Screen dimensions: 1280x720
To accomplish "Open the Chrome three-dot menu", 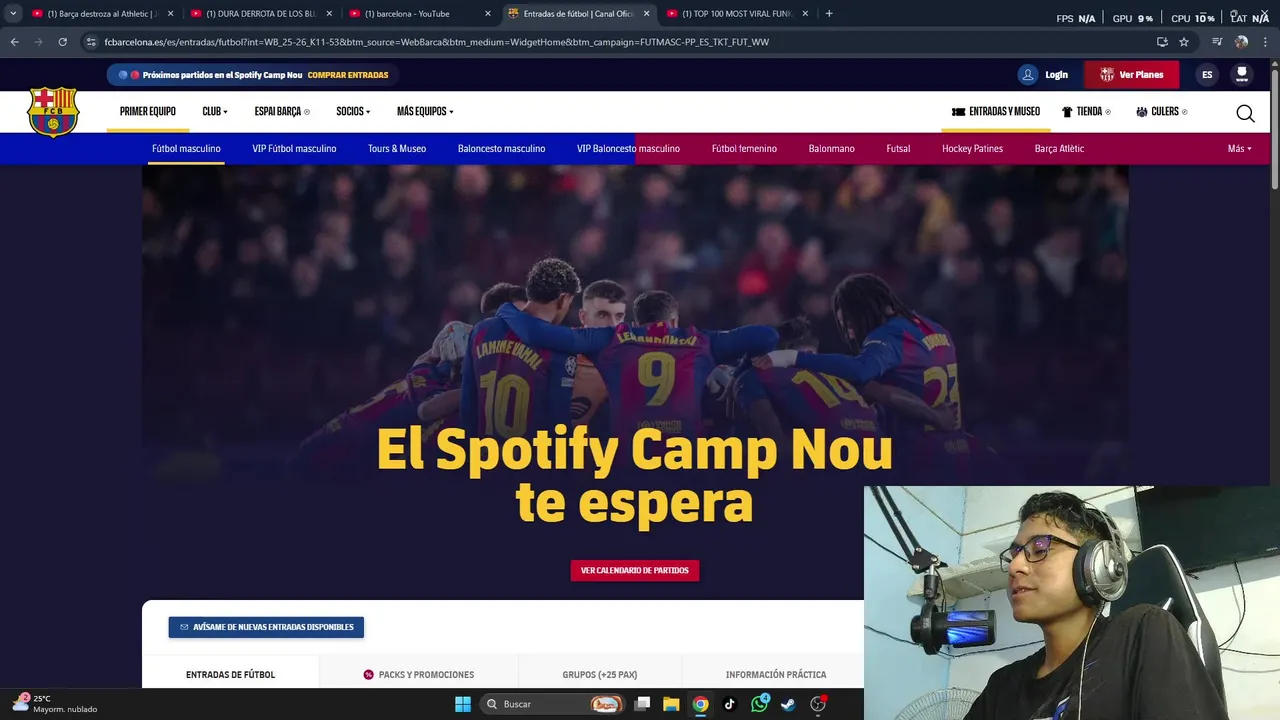I will [1265, 42].
